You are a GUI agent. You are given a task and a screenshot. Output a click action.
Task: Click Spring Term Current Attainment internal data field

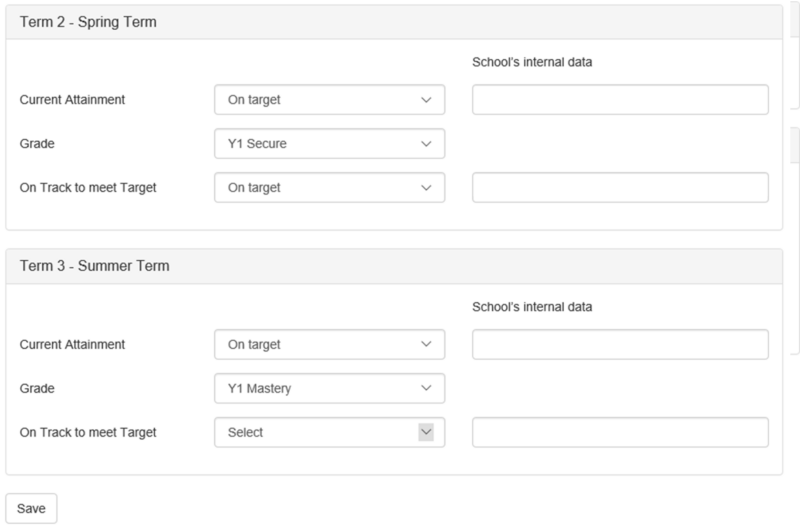tap(620, 99)
